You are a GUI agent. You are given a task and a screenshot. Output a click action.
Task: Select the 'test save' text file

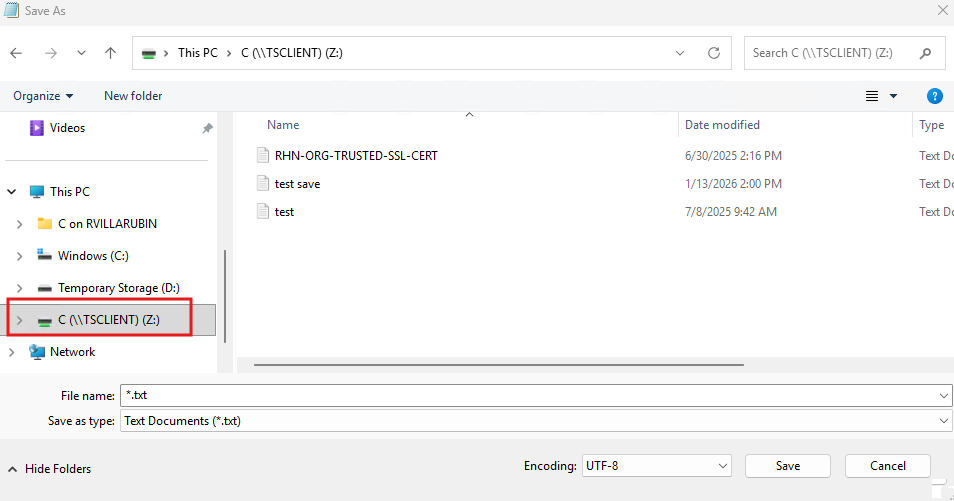point(297,184)
